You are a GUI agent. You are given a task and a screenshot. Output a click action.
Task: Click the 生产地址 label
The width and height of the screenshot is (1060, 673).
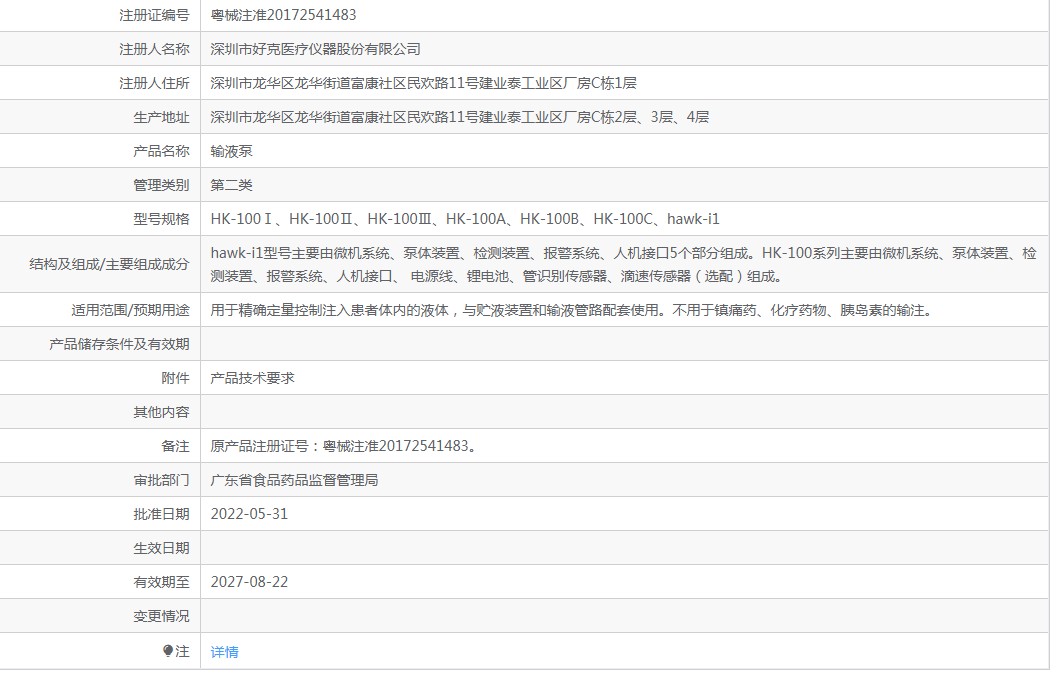161,117
